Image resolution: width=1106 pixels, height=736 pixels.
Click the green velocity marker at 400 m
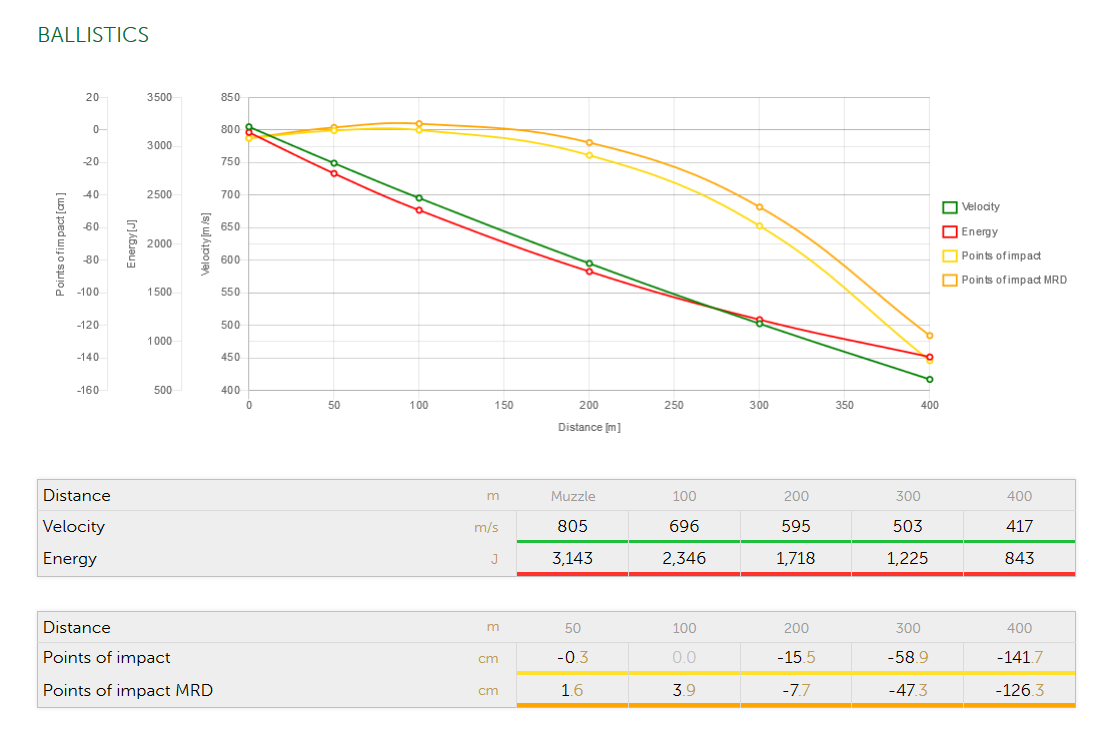930,379
